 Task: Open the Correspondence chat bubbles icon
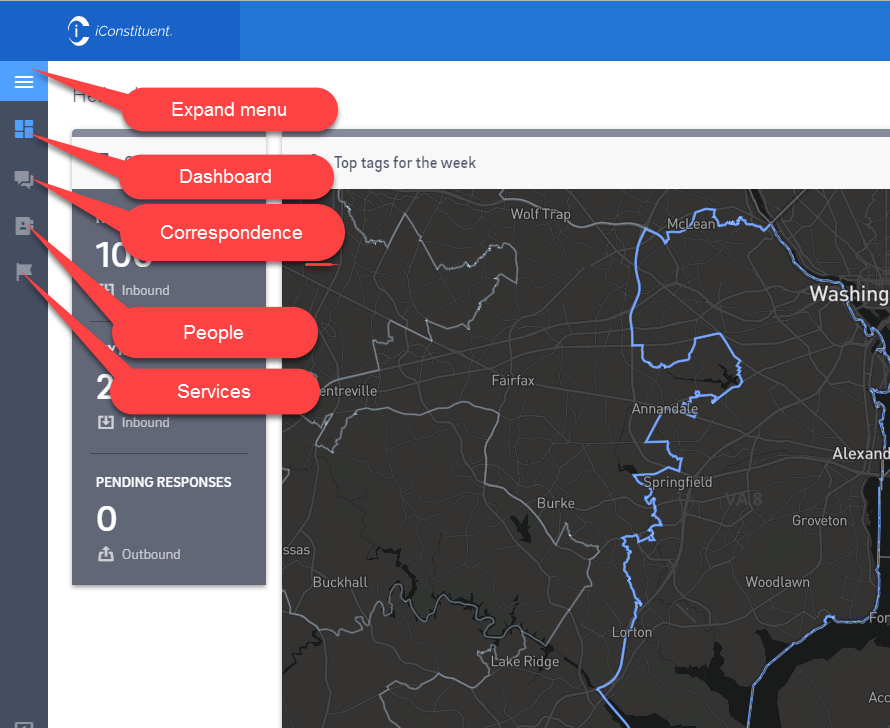coord(24,179)
